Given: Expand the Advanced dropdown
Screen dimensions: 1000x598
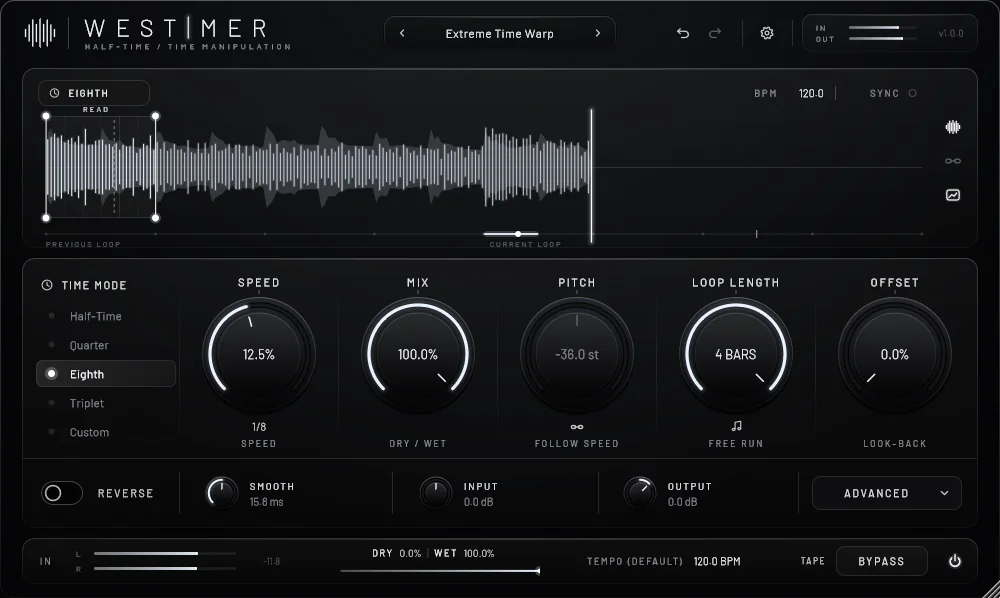Looking at the screenshot, I should tap(886, 493).
